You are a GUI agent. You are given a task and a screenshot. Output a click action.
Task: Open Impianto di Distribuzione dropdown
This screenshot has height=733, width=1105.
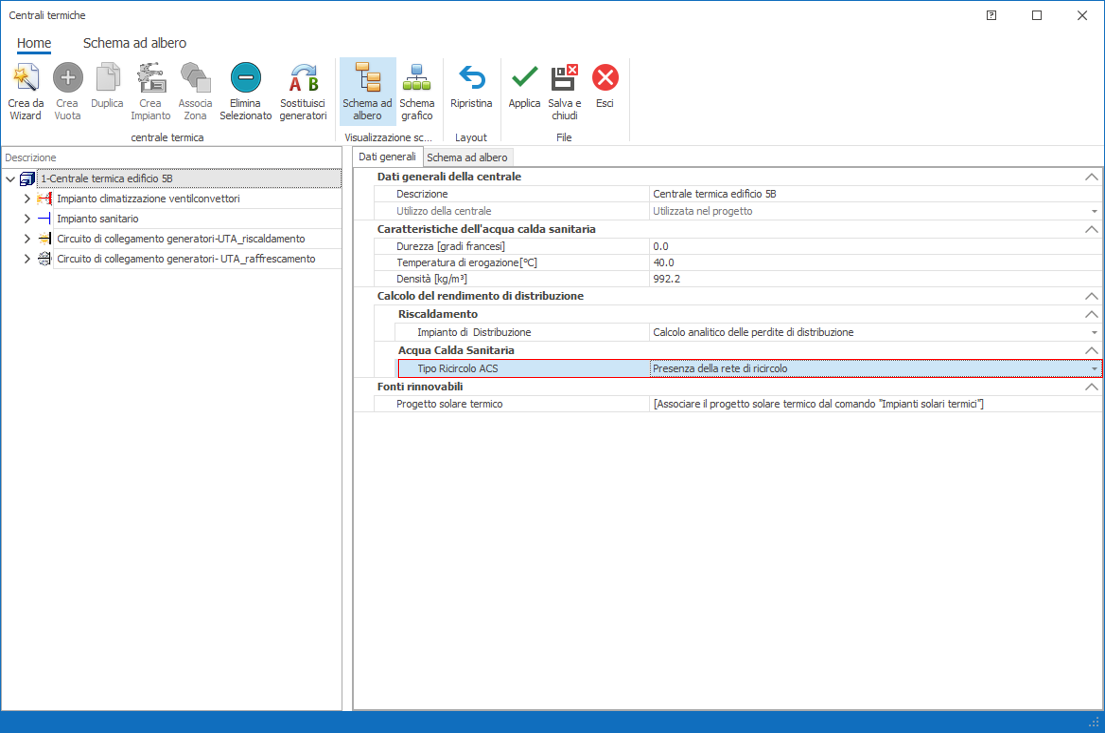pos(1094,333)
